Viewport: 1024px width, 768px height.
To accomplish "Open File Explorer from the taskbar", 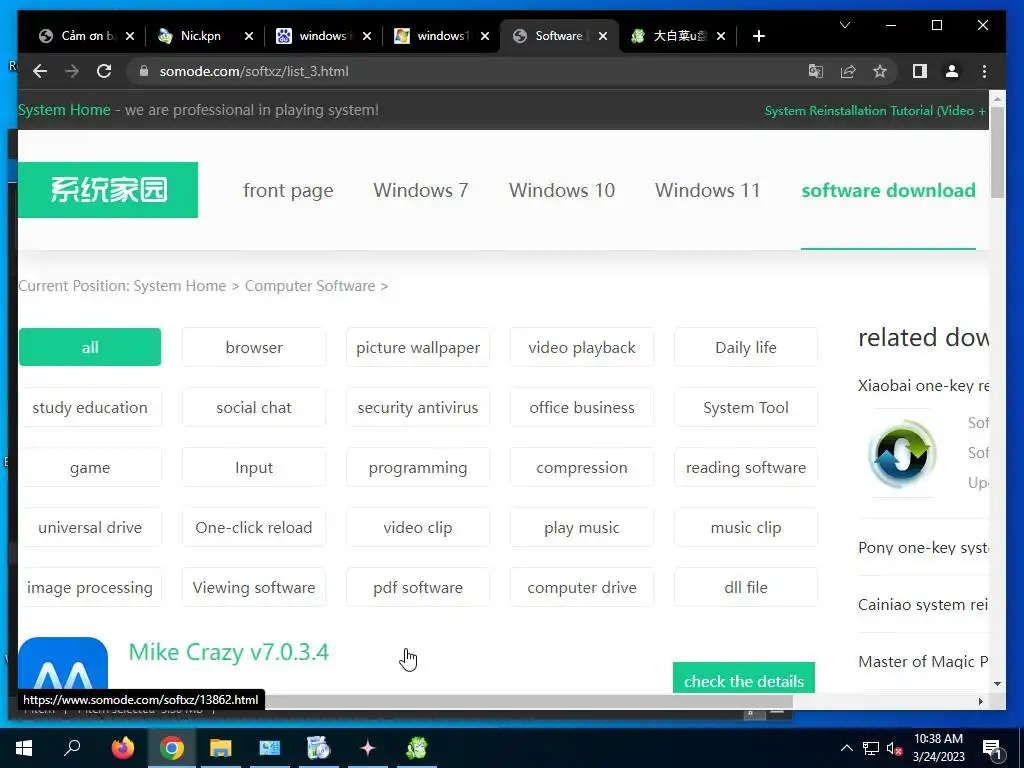I will [x=221, y=748].
